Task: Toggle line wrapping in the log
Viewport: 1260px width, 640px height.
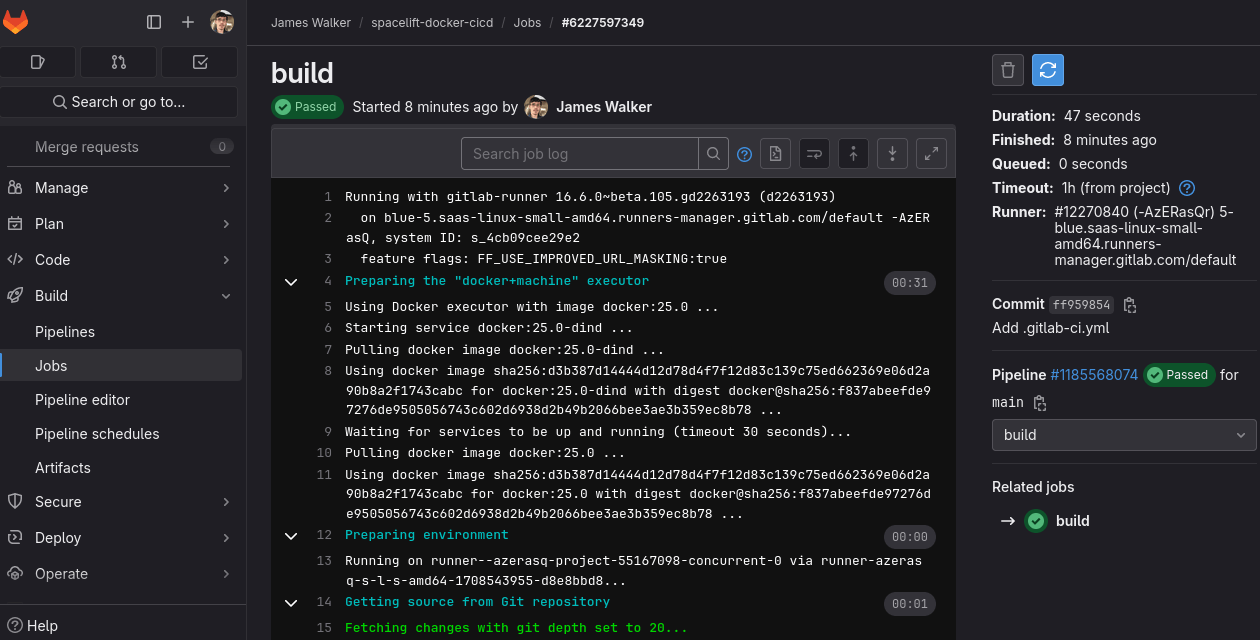Action: pos(813,153)
